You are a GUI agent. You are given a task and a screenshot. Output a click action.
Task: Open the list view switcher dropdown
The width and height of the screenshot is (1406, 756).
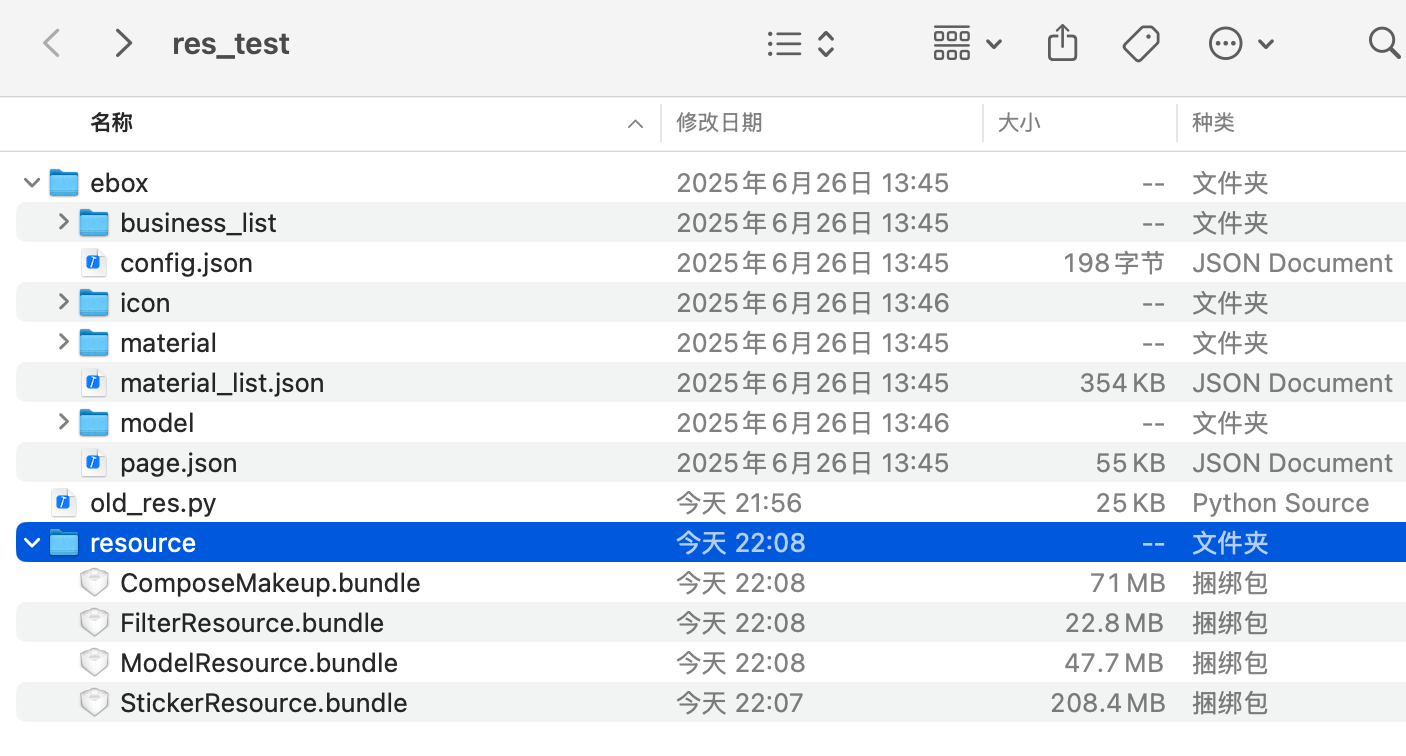[x=800, y=43]
